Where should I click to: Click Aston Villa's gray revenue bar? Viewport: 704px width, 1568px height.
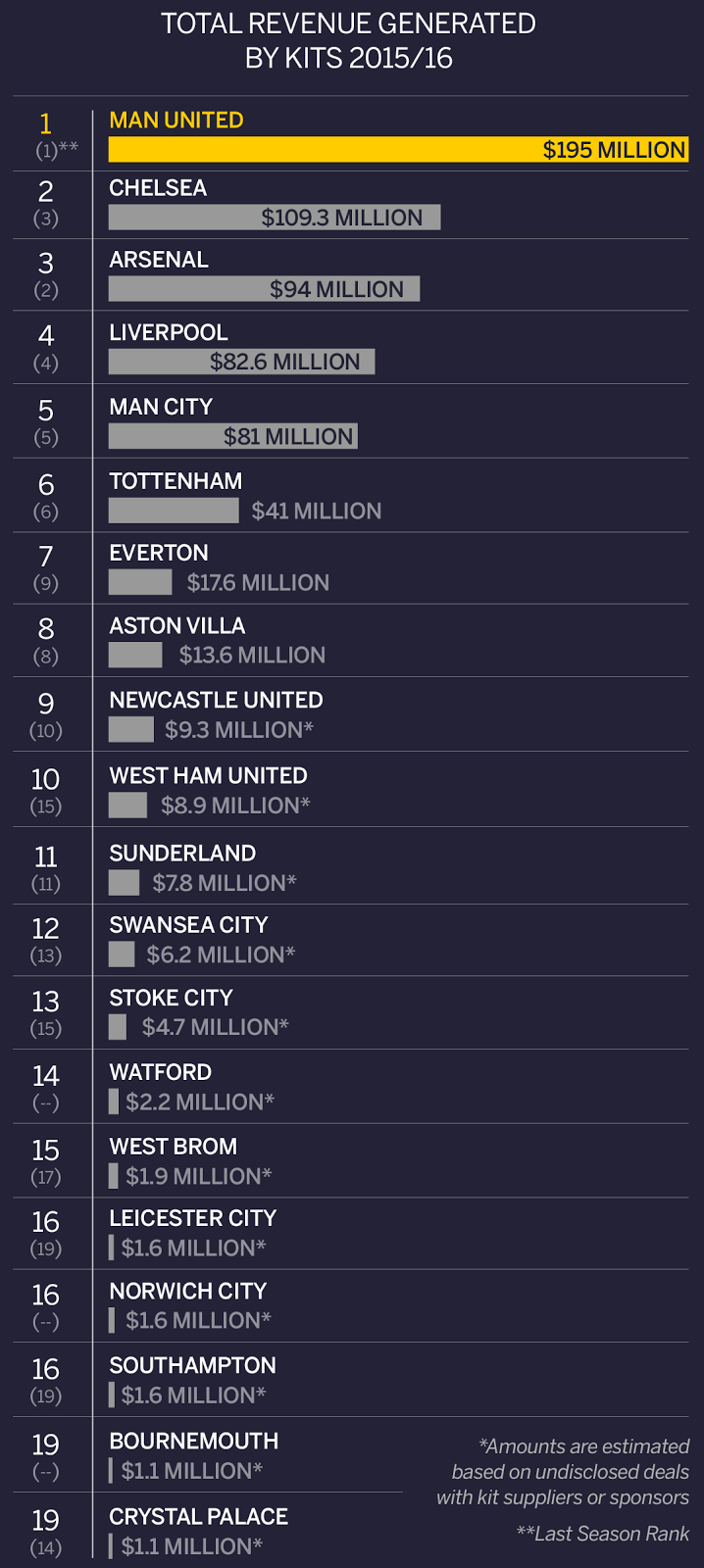[135, 656]
